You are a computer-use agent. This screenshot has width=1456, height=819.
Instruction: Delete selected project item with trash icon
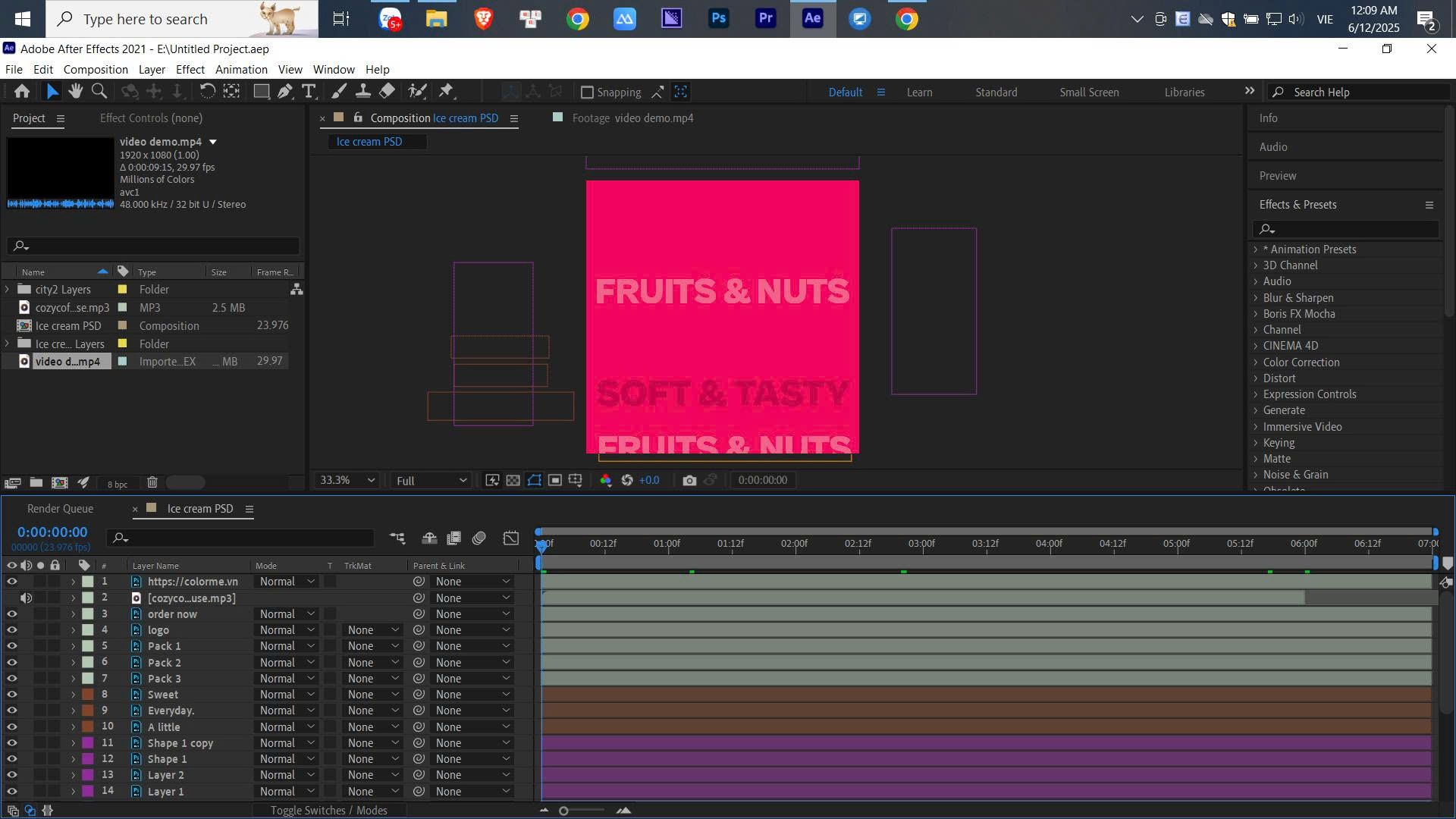pos(152,483)
